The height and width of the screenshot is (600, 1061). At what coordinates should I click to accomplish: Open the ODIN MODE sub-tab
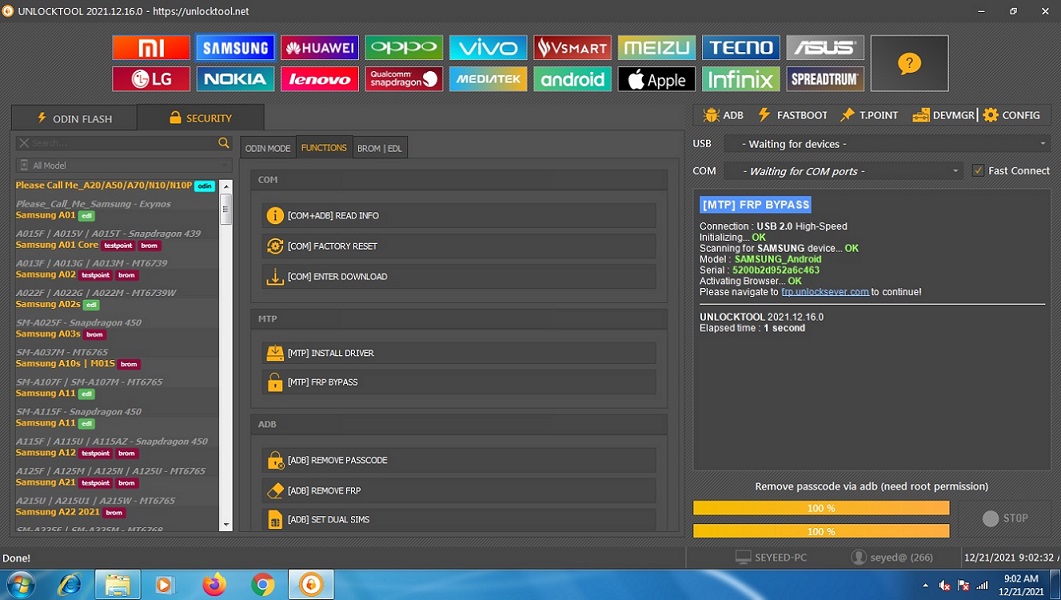point(268,148)
